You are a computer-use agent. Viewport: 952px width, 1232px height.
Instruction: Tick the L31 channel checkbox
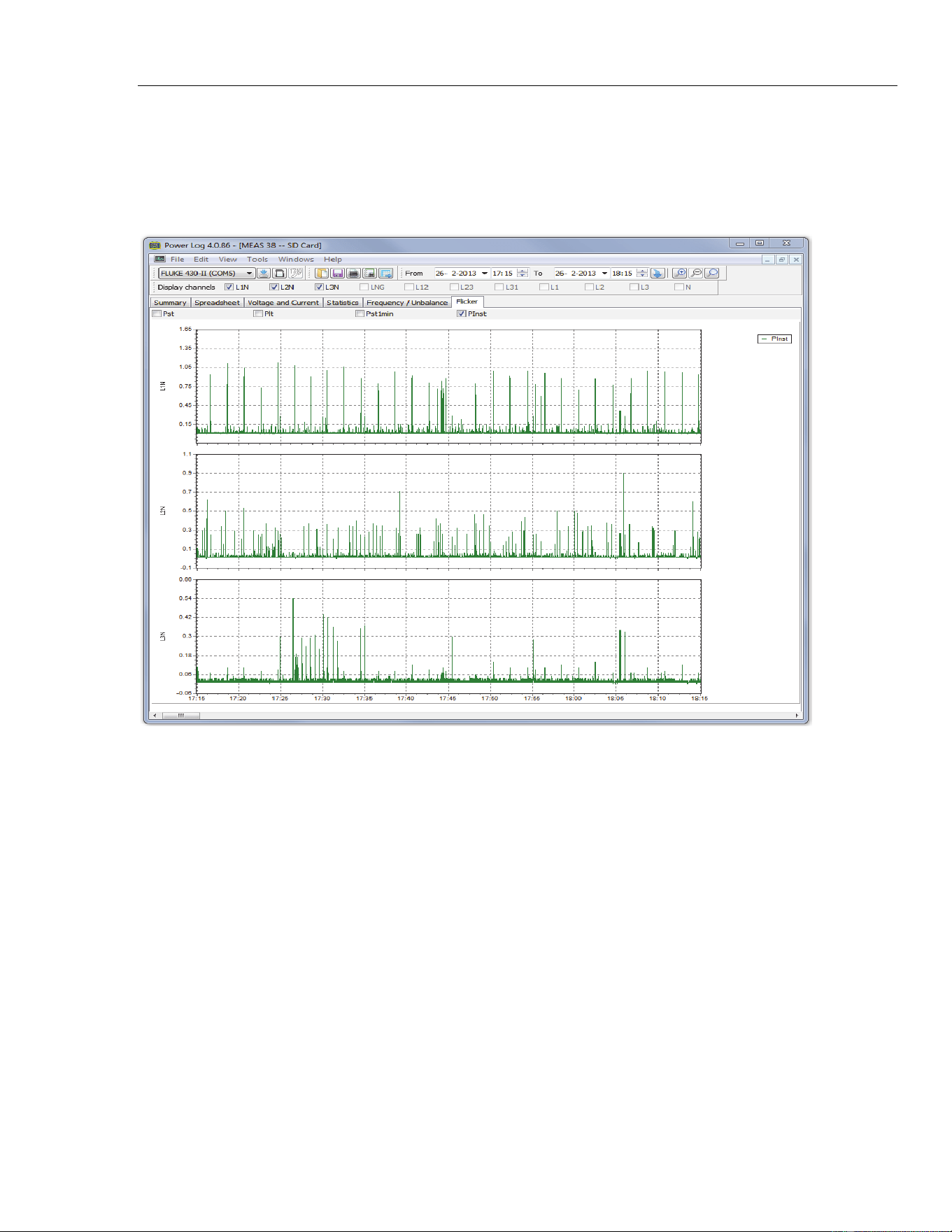499,287
